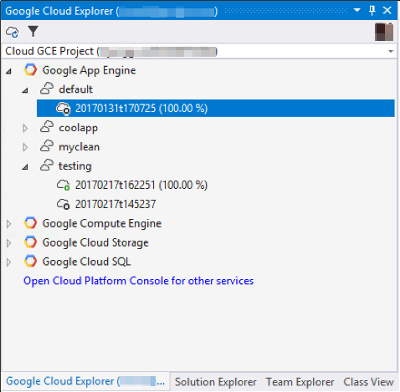Close the Google Cloud Explorer panel

[x=387, y=11]
